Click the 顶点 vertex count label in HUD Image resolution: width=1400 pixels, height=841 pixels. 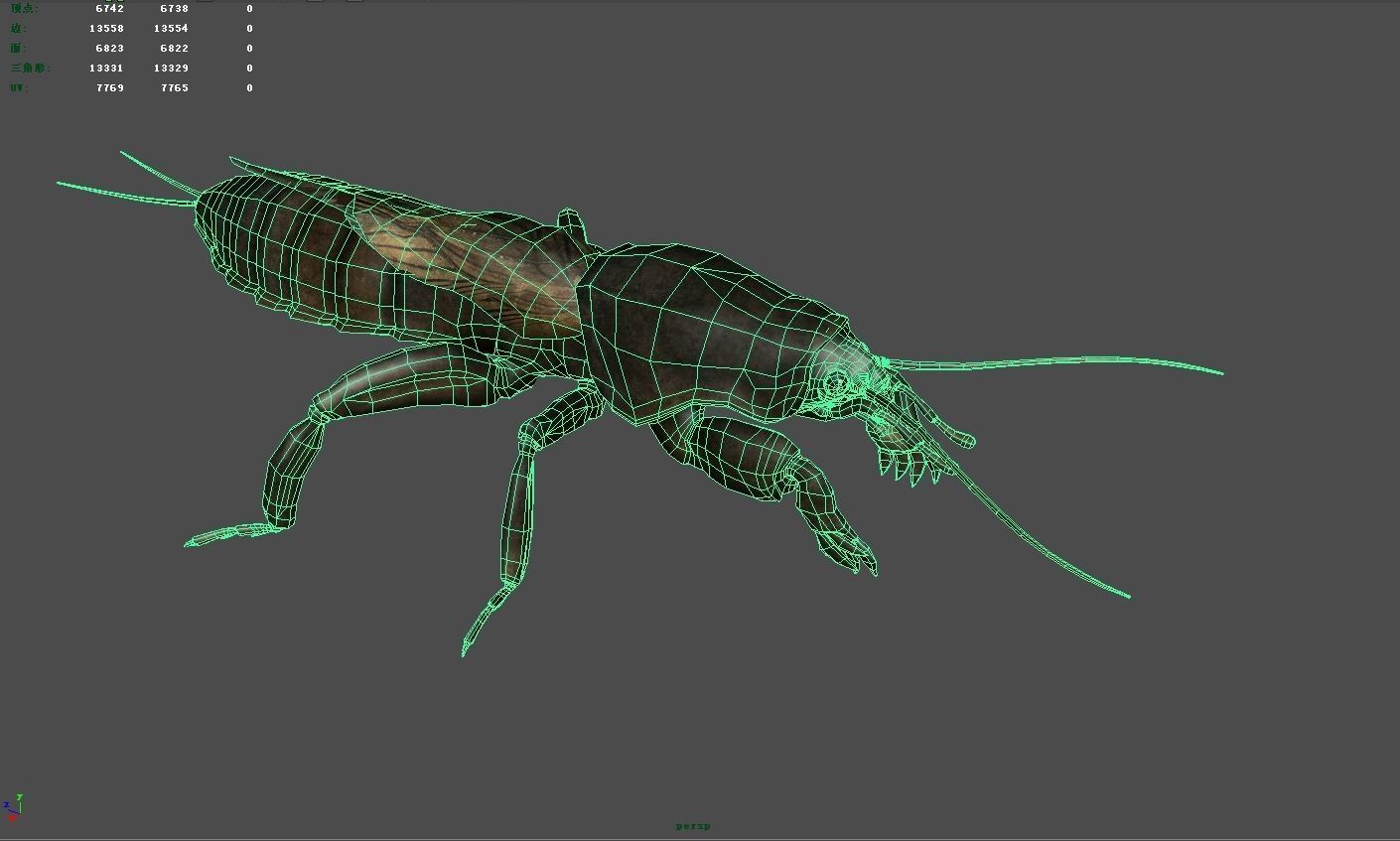[x=22, y=8]
